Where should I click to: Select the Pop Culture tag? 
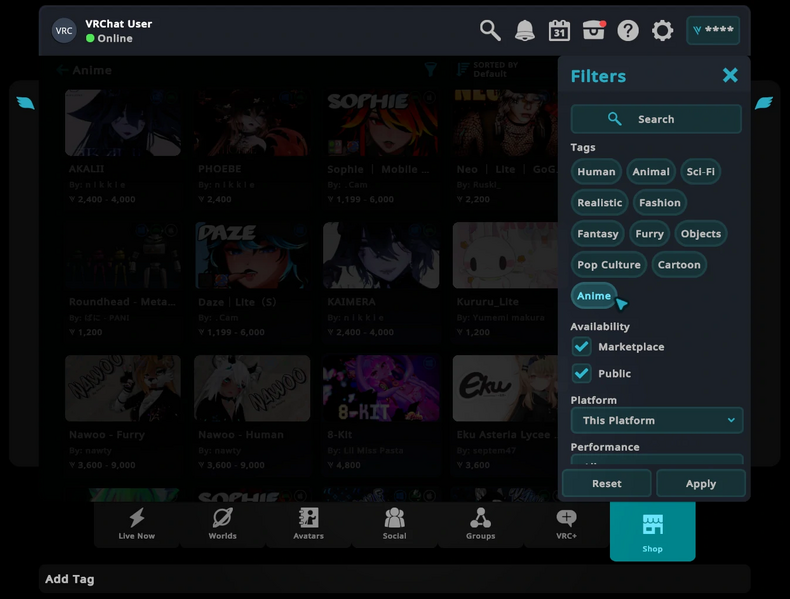click(x=609, y=265)
